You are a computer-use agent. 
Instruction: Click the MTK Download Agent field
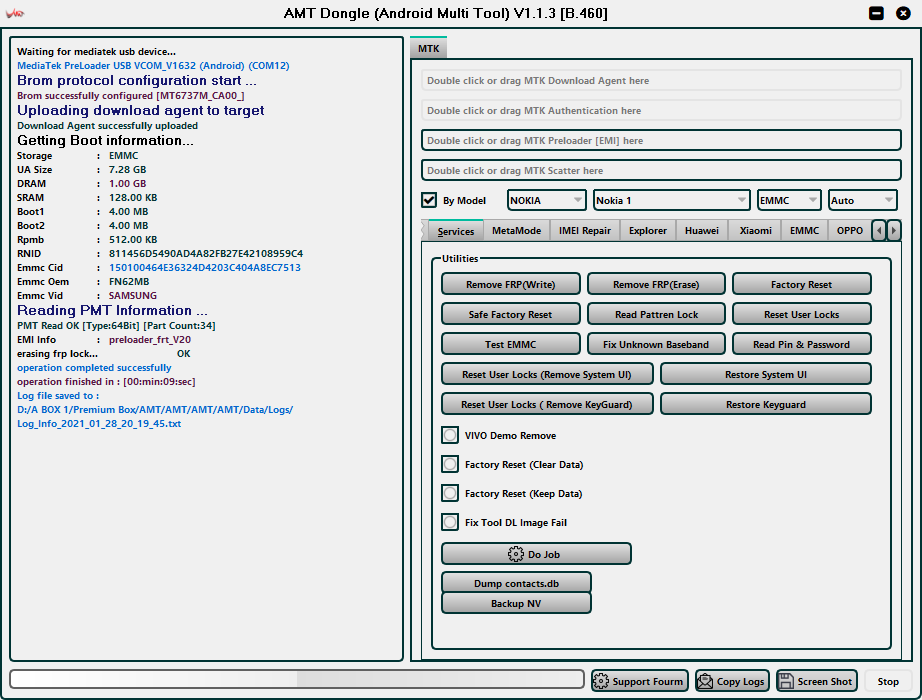click(x=661, y=81)
